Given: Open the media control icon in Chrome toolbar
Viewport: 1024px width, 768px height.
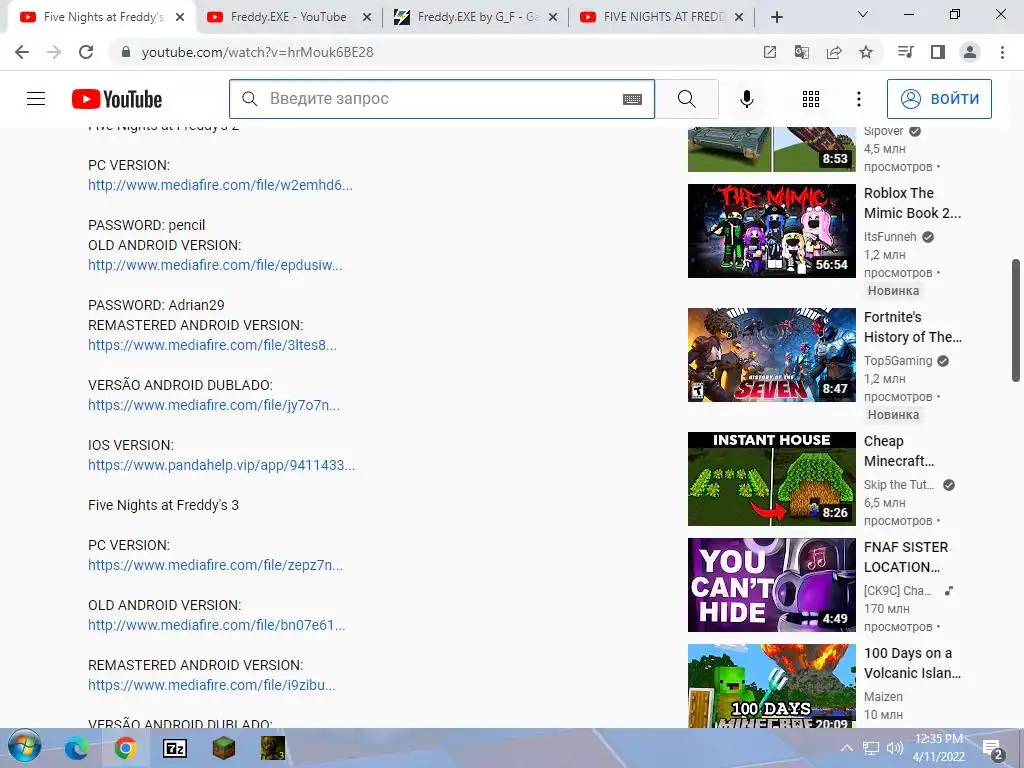Looking at the screenshot, I should 906,52.
